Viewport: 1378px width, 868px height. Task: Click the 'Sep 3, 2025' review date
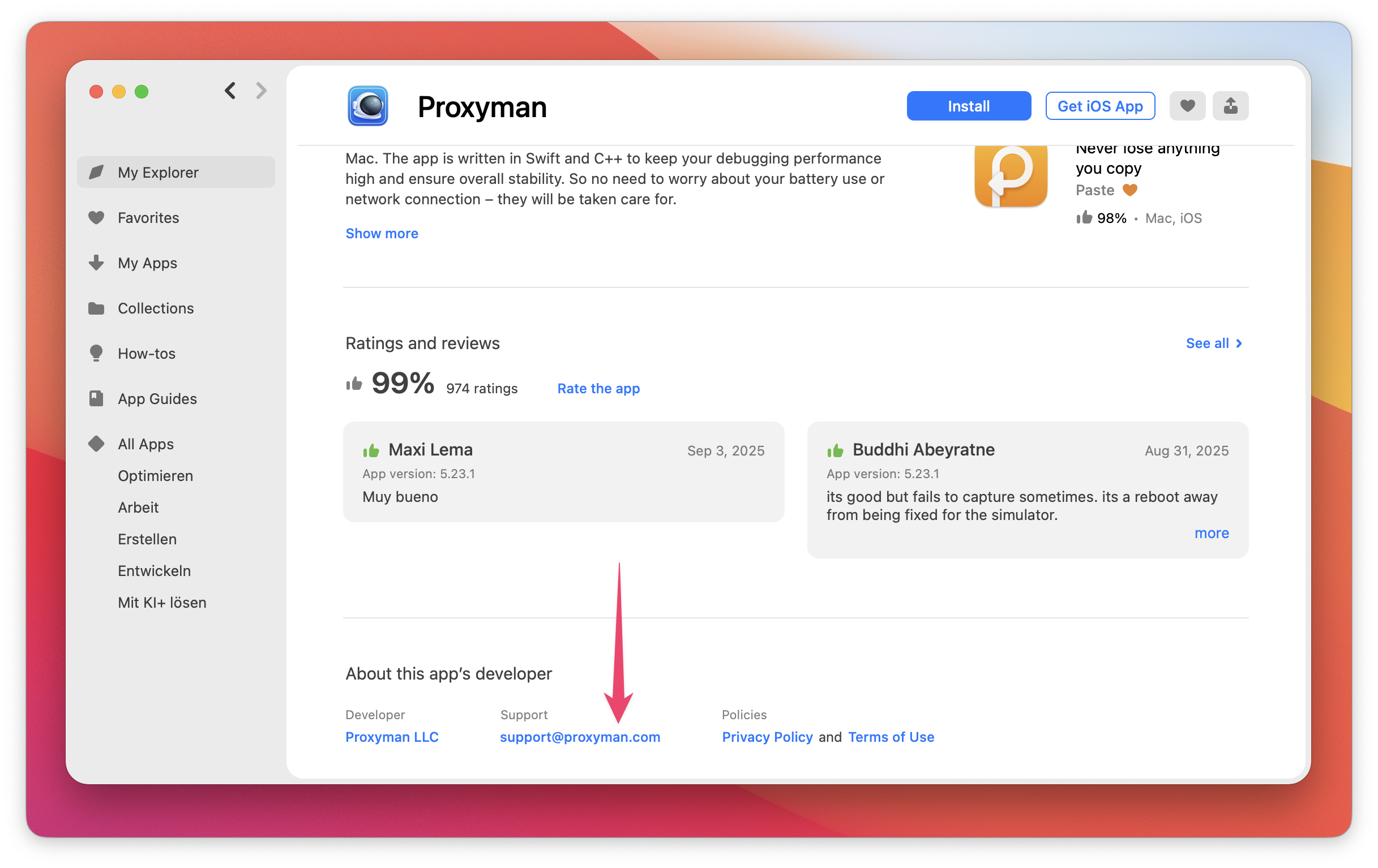(726, 450)
